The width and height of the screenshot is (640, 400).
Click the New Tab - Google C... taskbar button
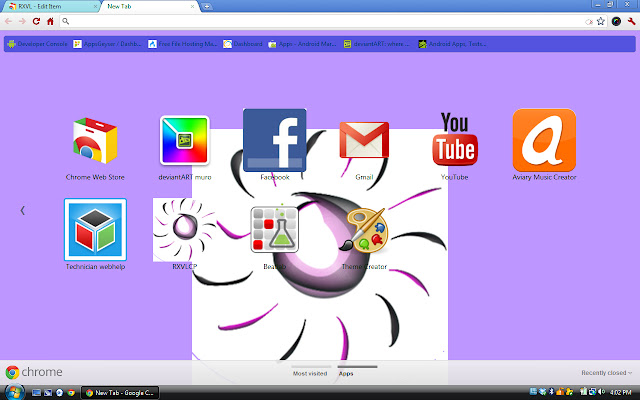pos(120,393)
